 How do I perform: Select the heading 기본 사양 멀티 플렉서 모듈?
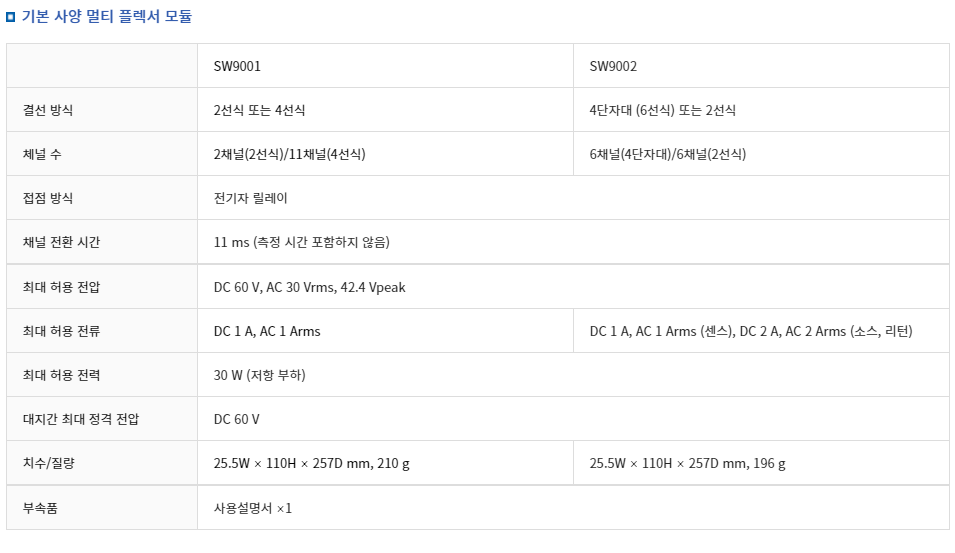click(x=107, y=16)
